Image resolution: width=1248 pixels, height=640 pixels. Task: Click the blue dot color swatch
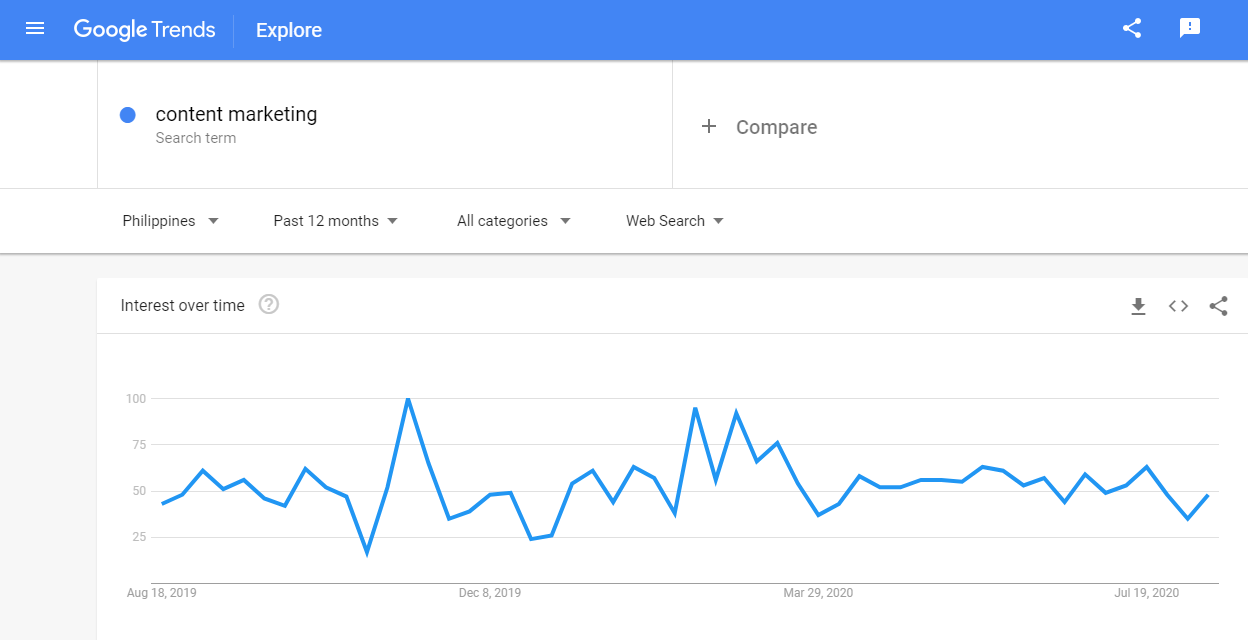[127, 115]
